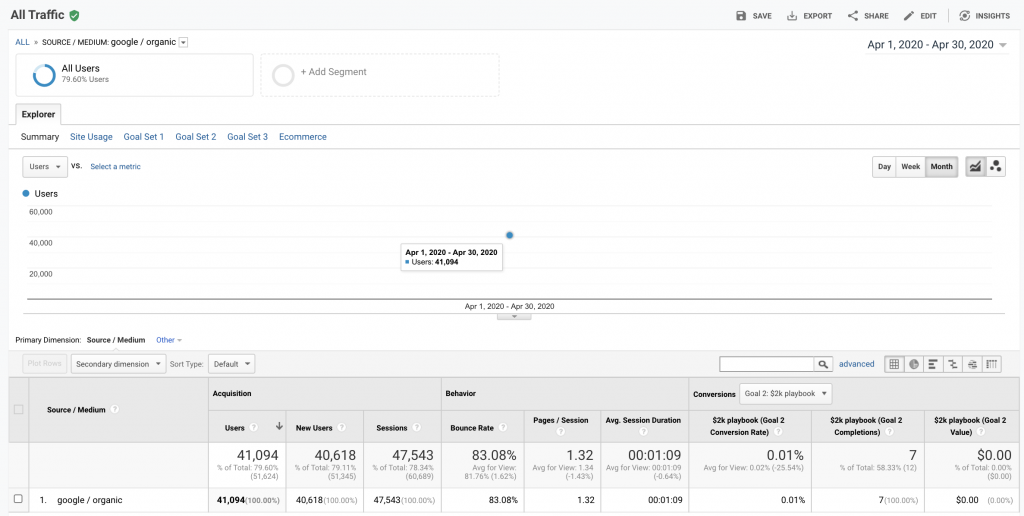Set chart granularity to Month

tap(941, 167)
